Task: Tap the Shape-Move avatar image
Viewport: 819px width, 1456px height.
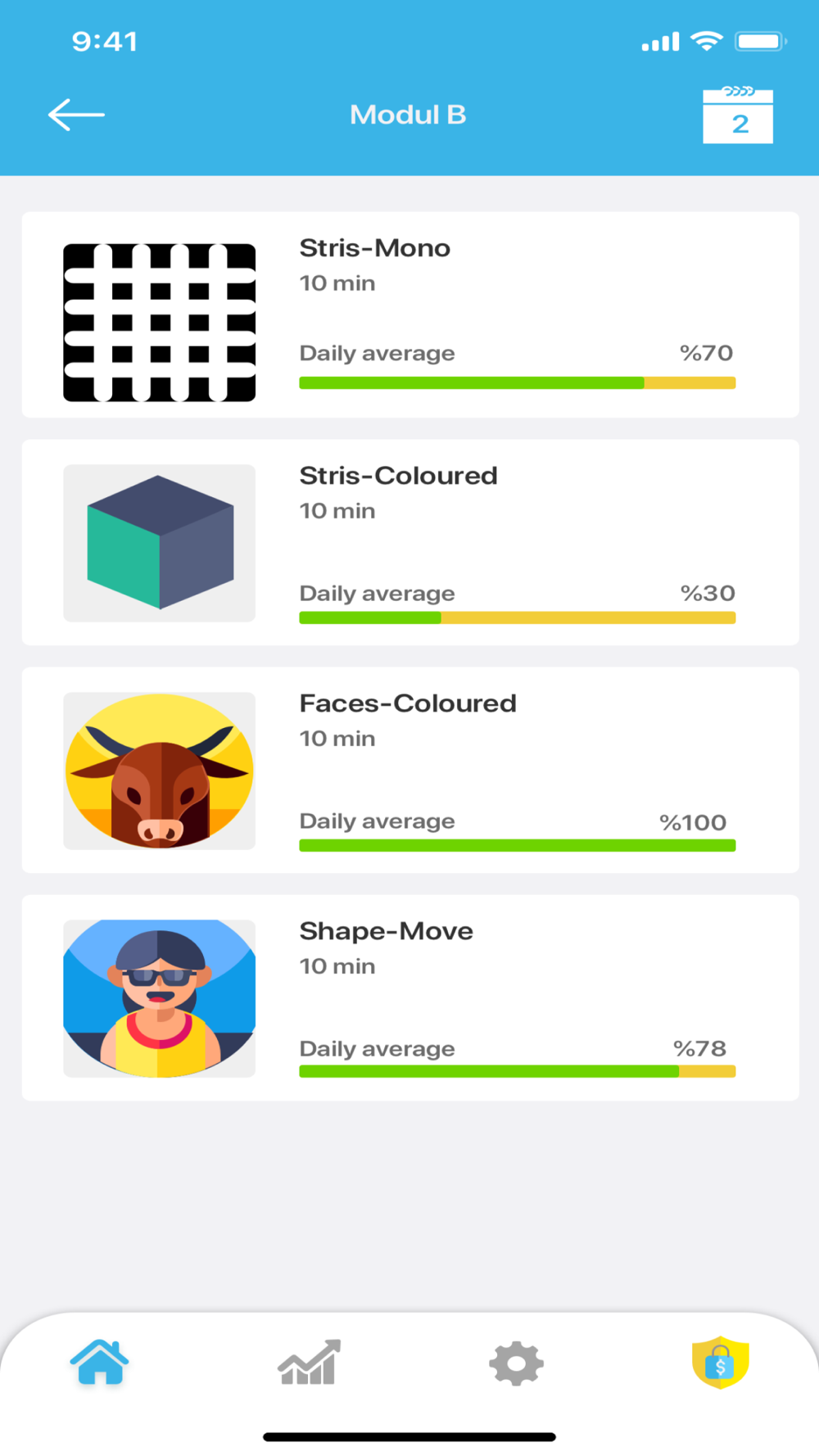Action: [160, 998]
